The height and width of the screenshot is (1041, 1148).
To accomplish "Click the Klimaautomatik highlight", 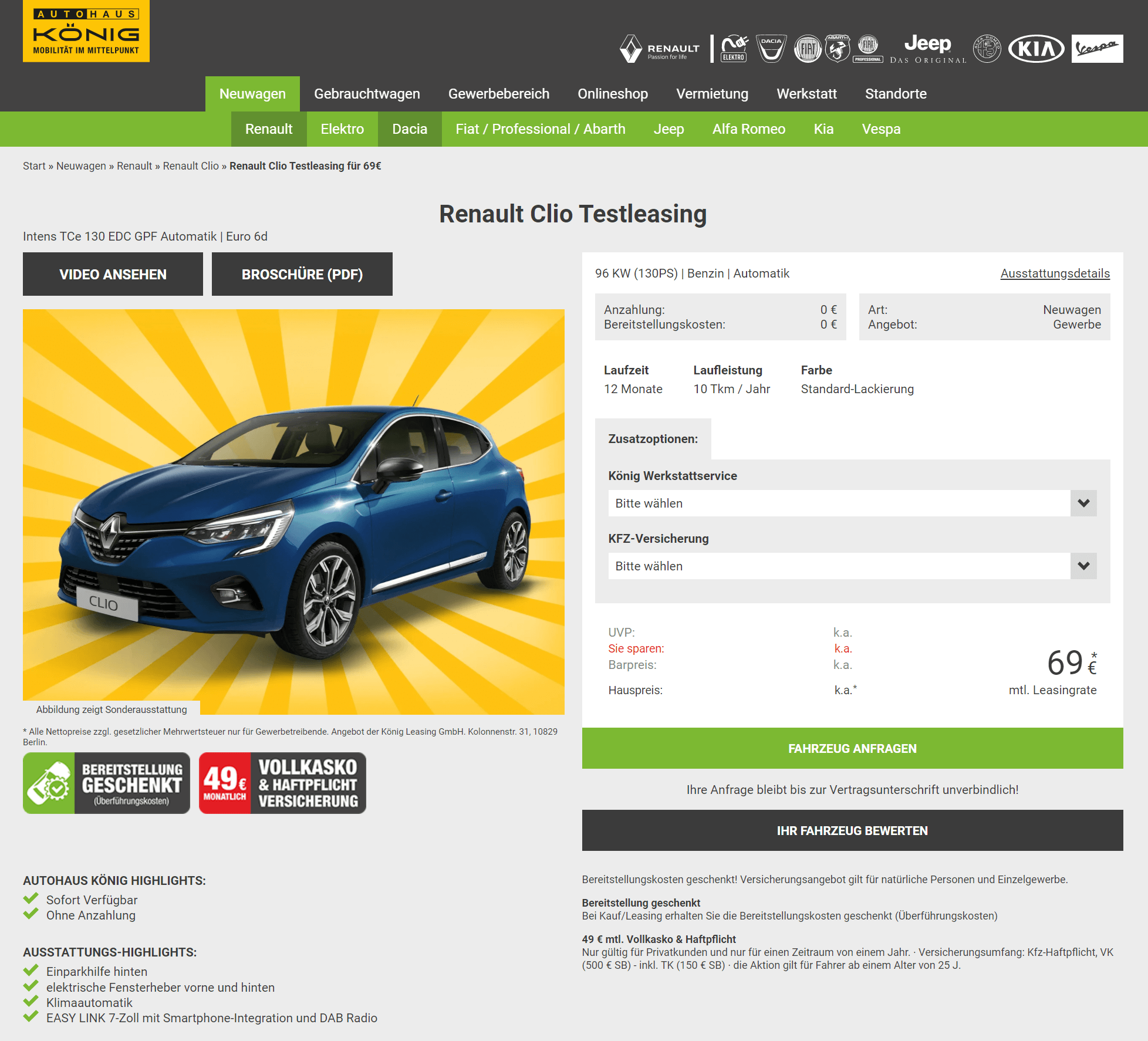I will coord(89,1003).
